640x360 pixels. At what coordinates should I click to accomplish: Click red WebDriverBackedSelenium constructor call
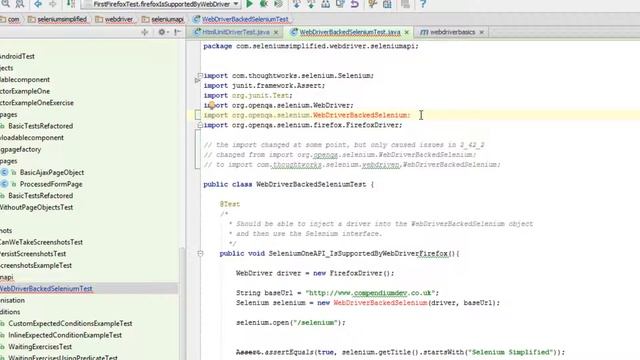(x=380, y=303)
